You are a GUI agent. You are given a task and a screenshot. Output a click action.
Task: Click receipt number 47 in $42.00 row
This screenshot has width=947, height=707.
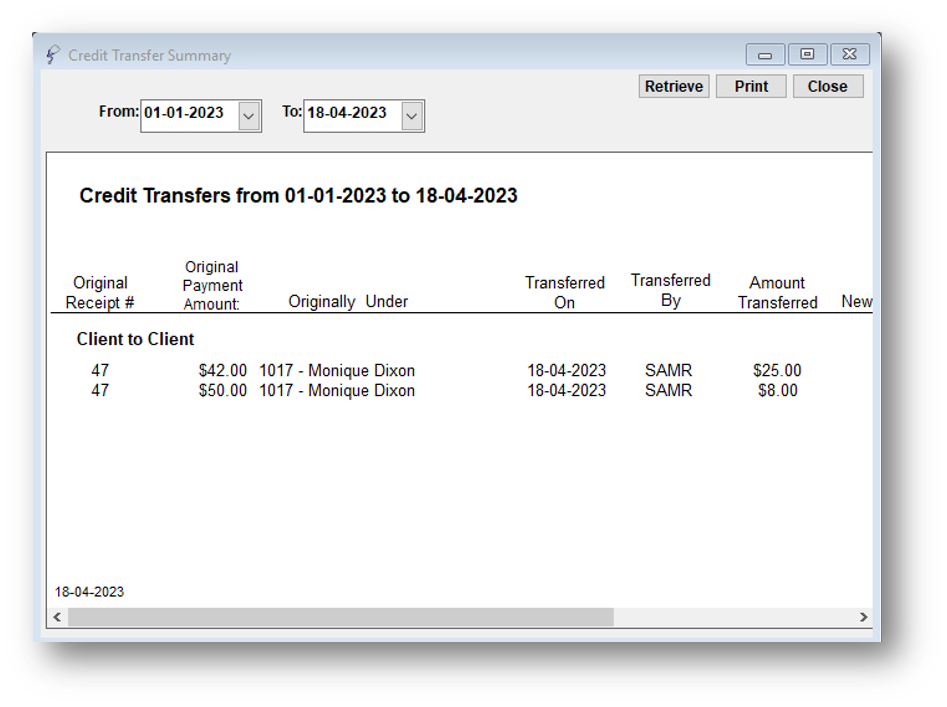tap(100, 370)
